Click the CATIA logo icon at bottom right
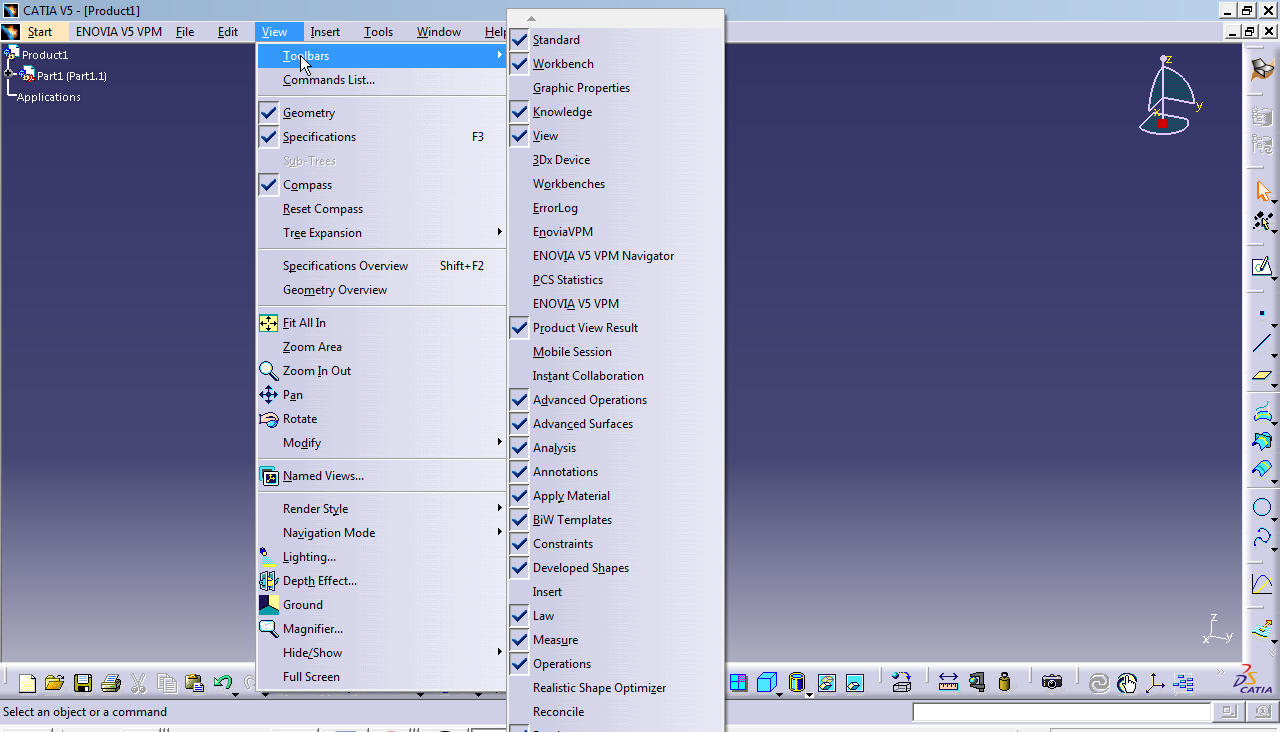Image resolution: width=1280 pixels, height=732 pixels. click(1252, 680)
